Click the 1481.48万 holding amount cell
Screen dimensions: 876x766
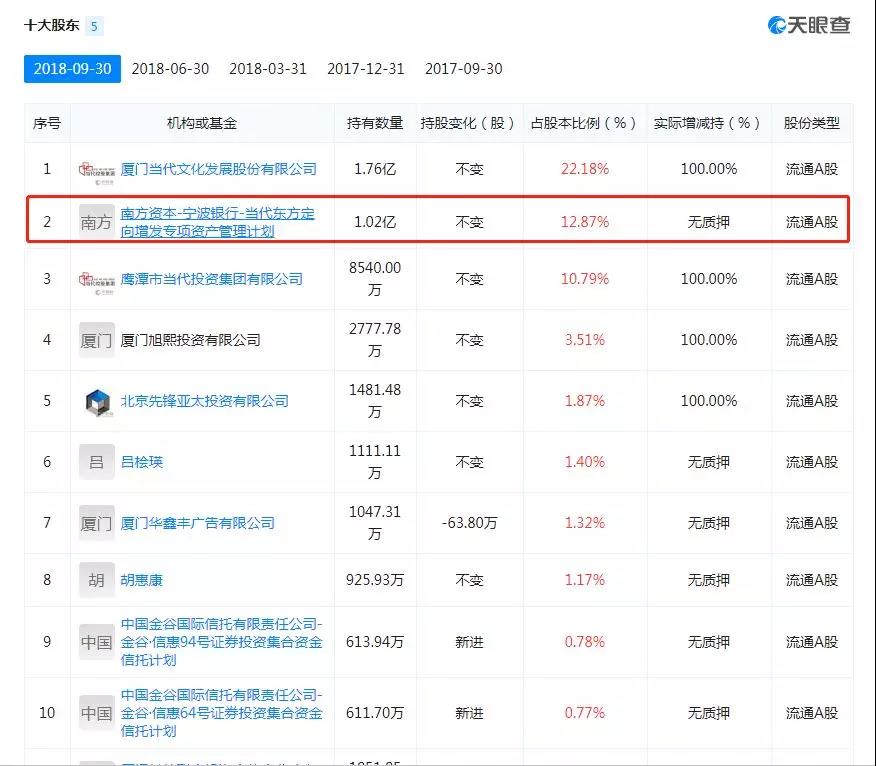click(375, 401)
